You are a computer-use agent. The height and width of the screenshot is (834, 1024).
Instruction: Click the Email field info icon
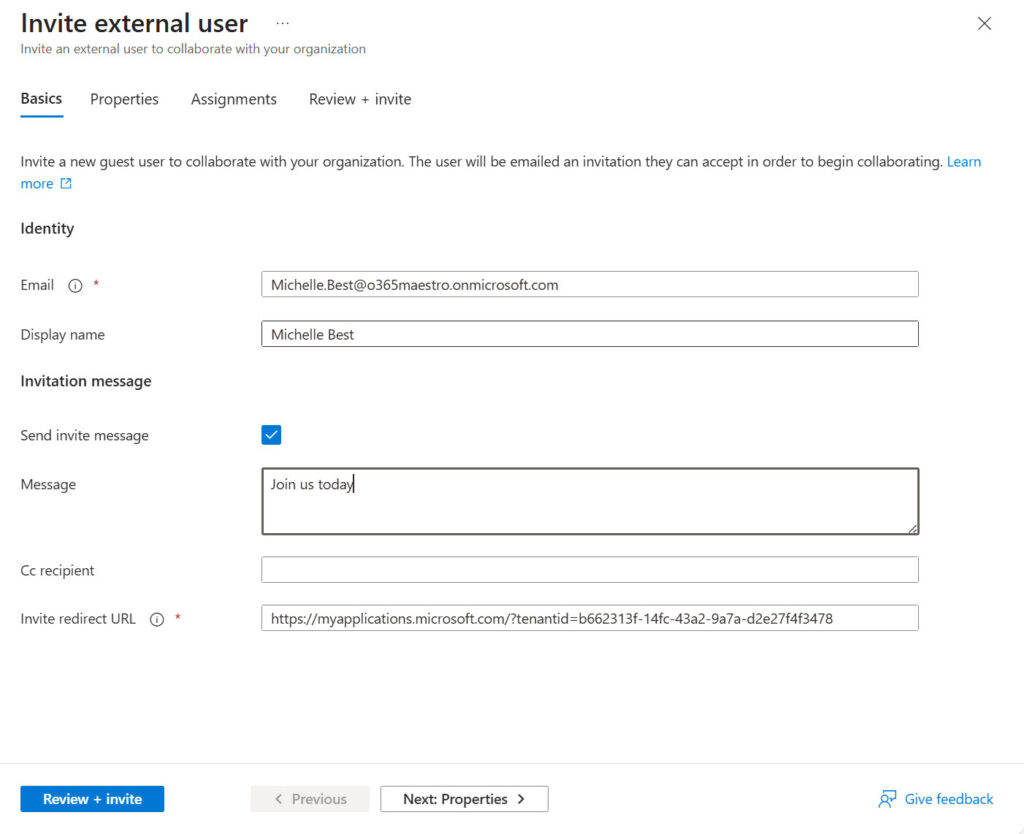75,286
